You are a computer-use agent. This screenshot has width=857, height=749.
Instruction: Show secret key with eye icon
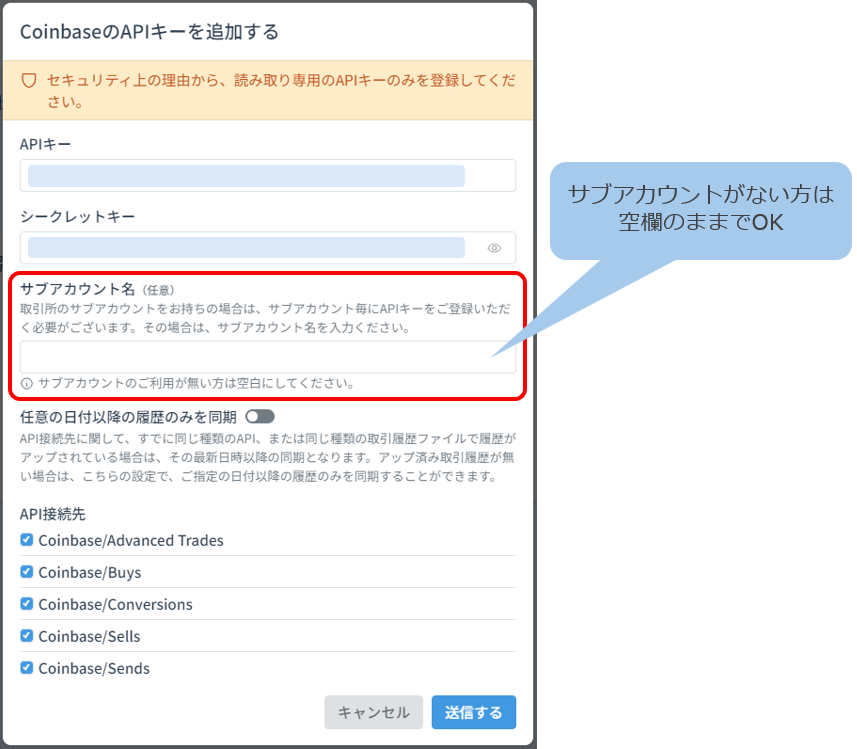pyautogui.click(x=494, y=248)
